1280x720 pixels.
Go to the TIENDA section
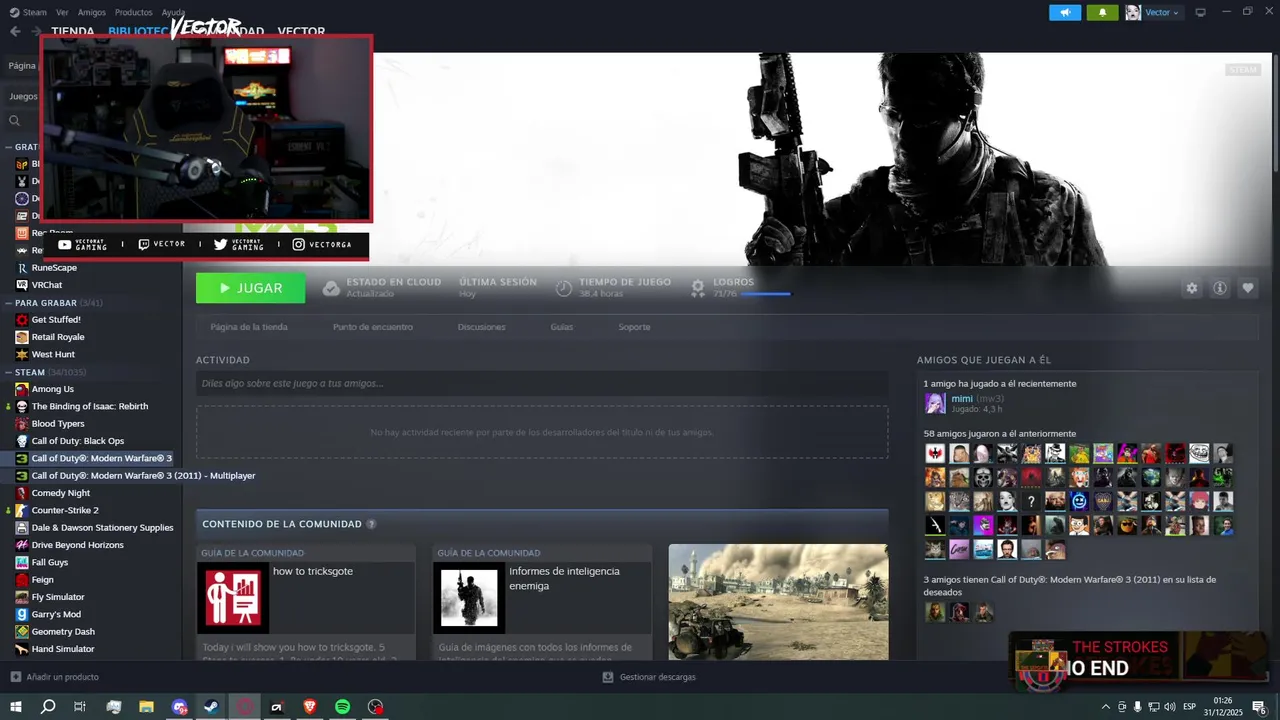click(x=72, y=31)
